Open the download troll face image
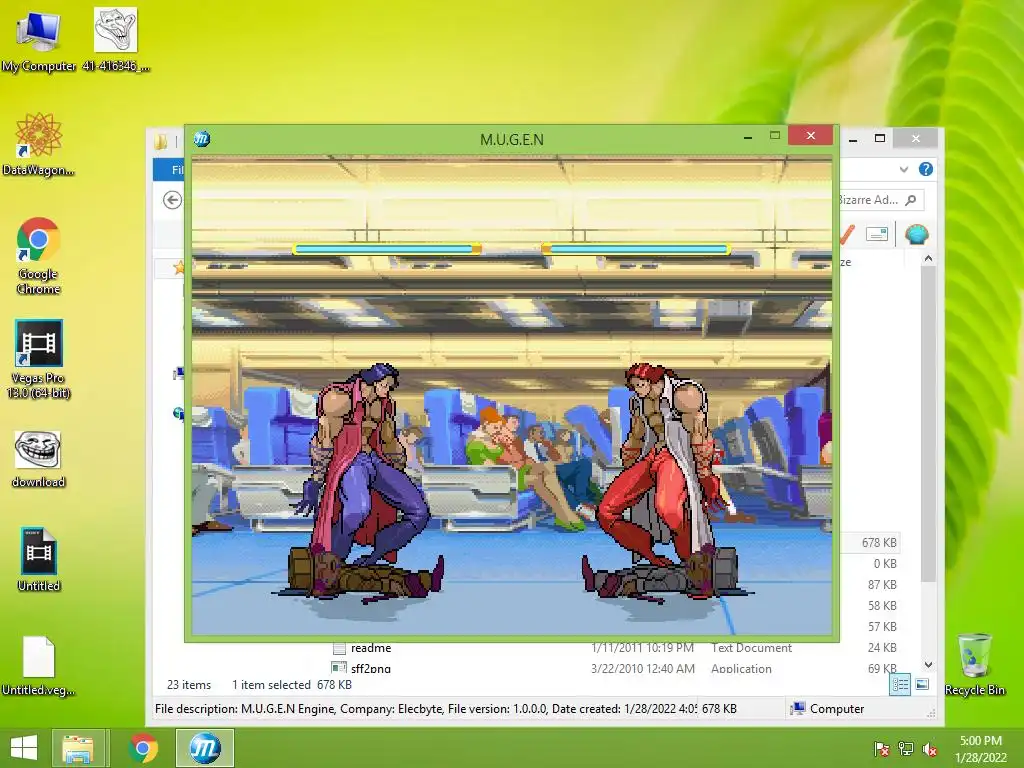 [x=38, y=458]
